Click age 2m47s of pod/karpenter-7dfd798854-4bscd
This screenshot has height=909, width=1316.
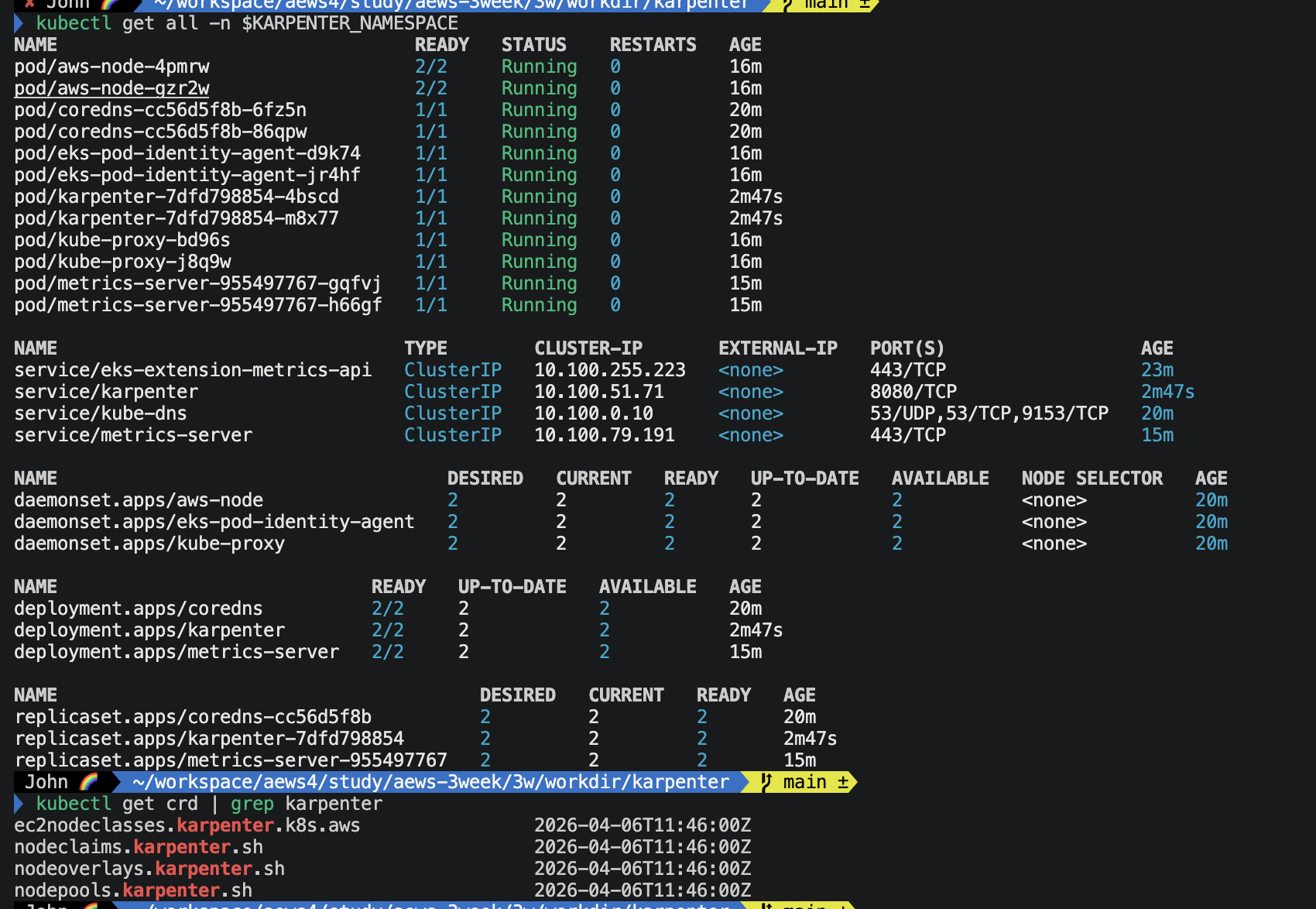(756, 197)
